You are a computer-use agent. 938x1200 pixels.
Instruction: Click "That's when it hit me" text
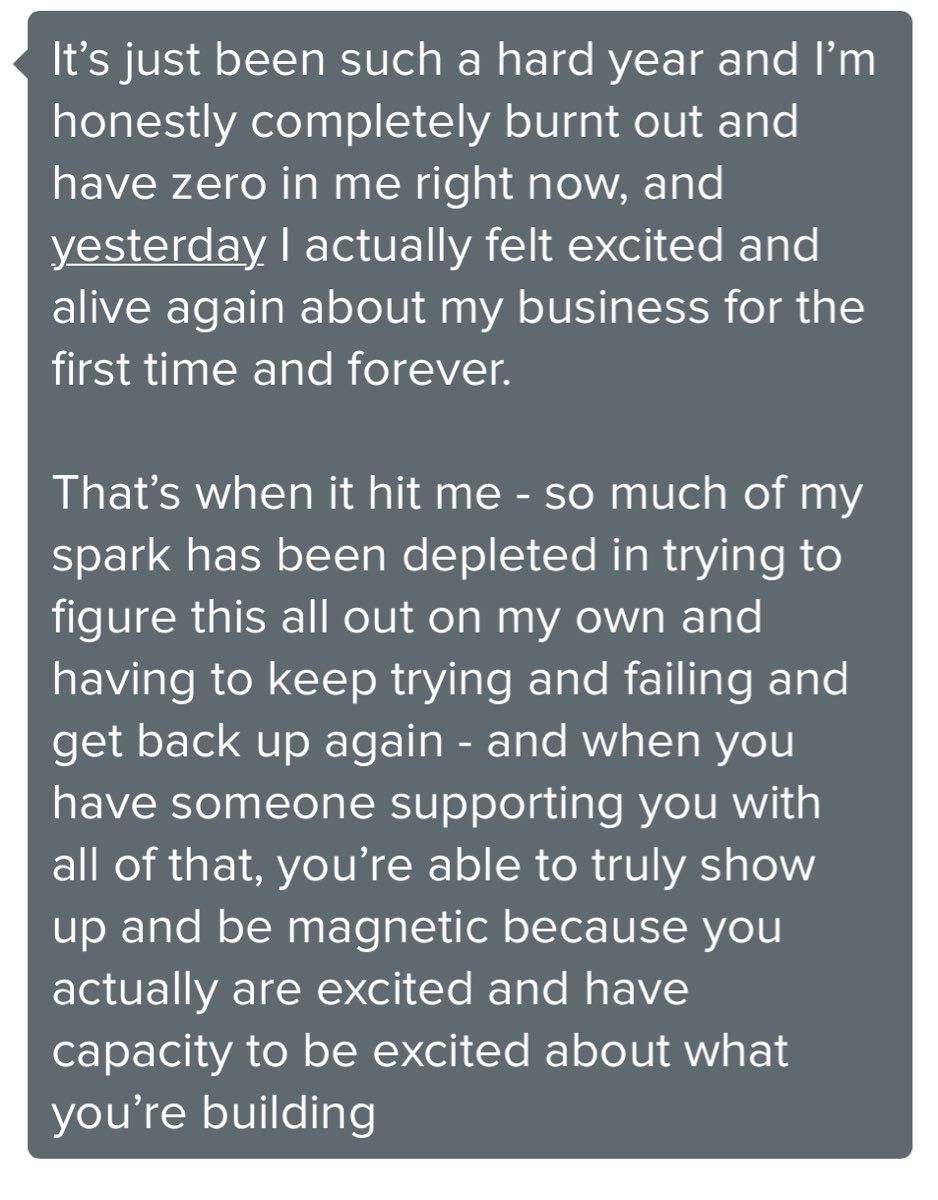tap(275, 494)
